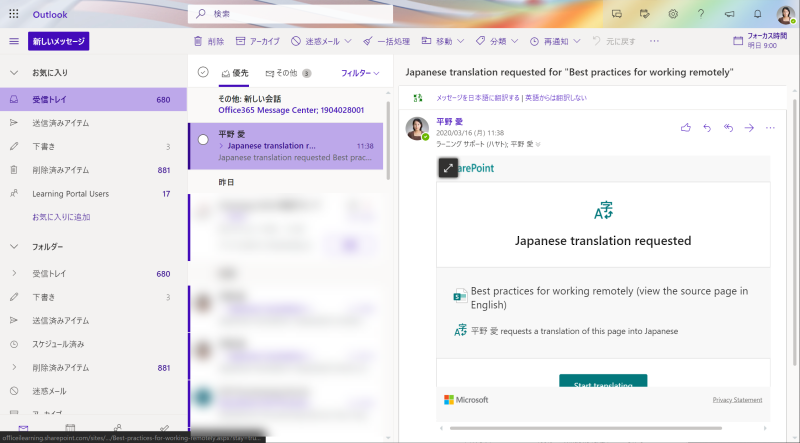Click the 分類 categorize button
Viewport: 800px width, 443px height.
pos(491,41)
